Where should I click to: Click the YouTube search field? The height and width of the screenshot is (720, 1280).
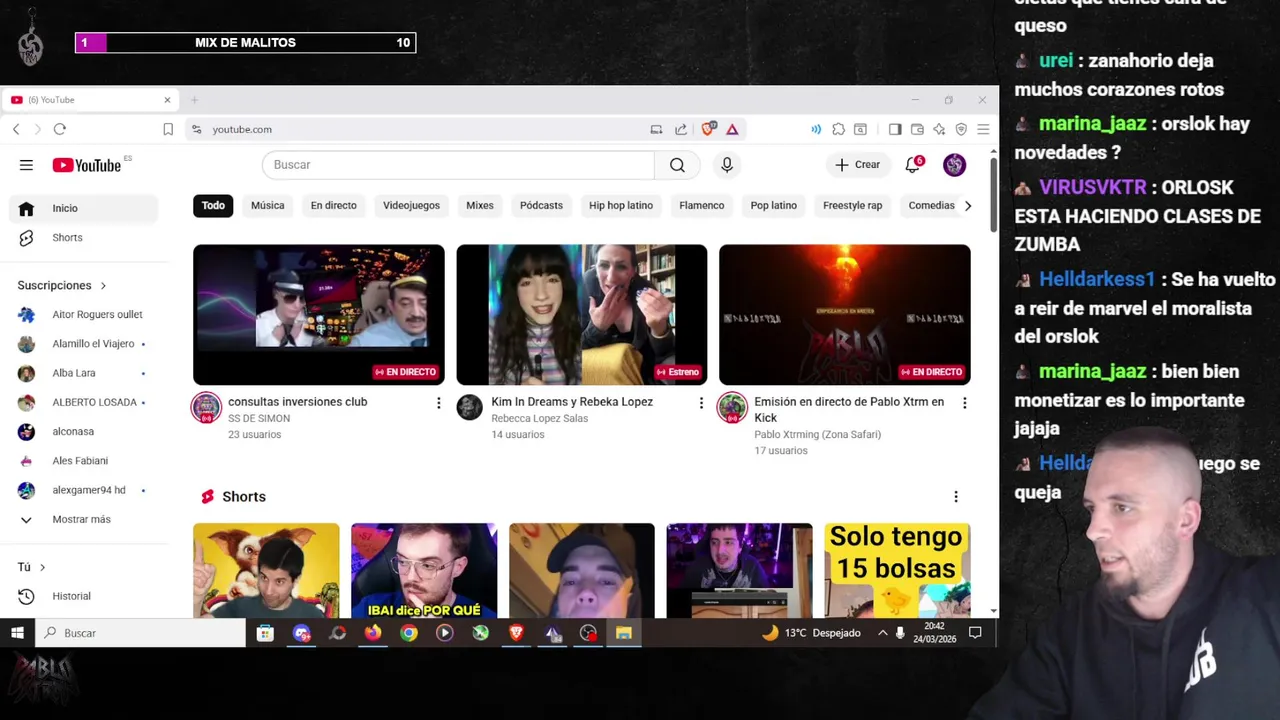[458, 165]
